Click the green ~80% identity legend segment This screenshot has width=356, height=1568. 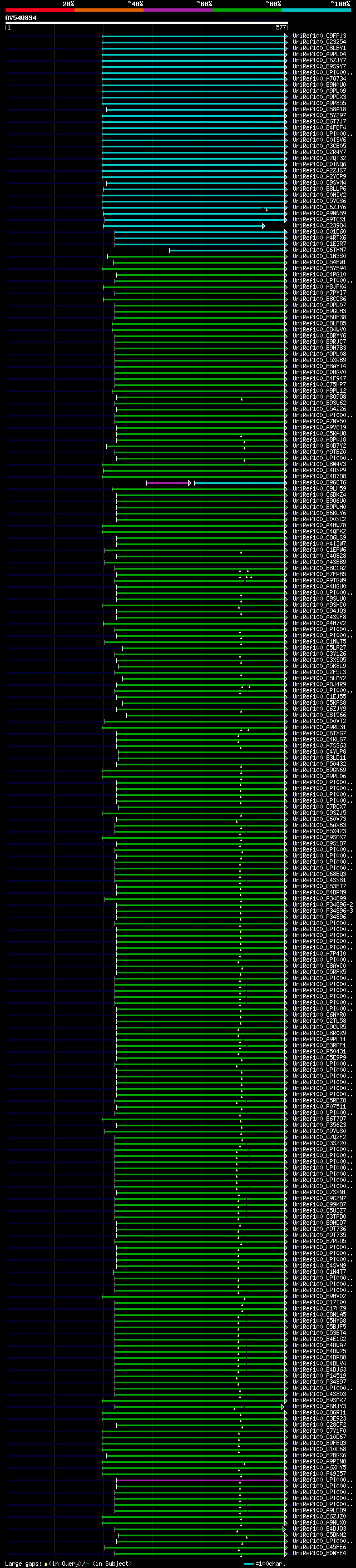(247, 10)
